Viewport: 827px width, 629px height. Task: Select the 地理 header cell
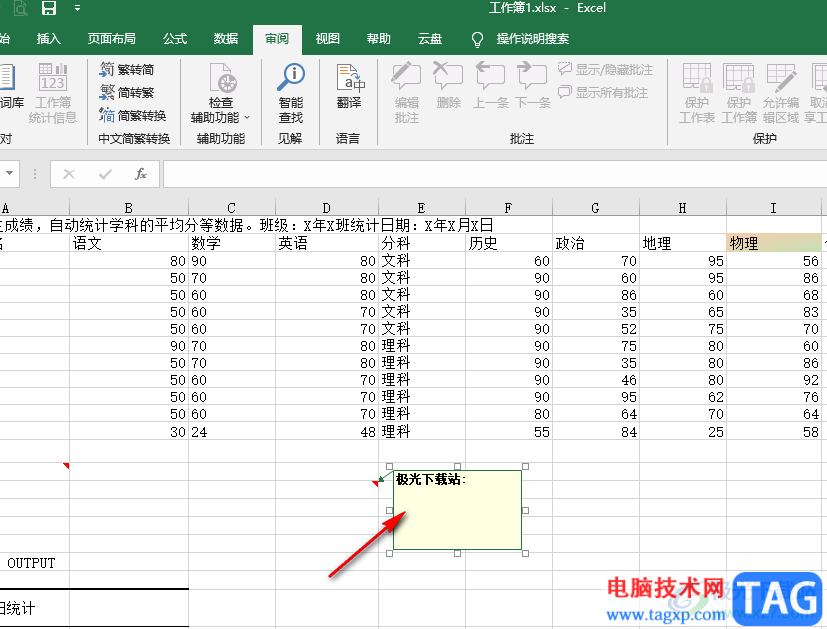682,243
